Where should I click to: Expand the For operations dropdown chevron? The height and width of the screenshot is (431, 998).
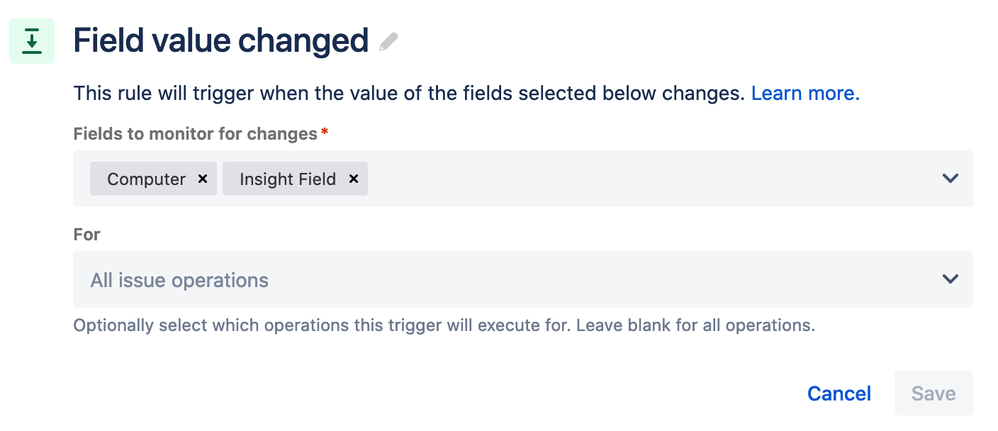coord(950,279)
